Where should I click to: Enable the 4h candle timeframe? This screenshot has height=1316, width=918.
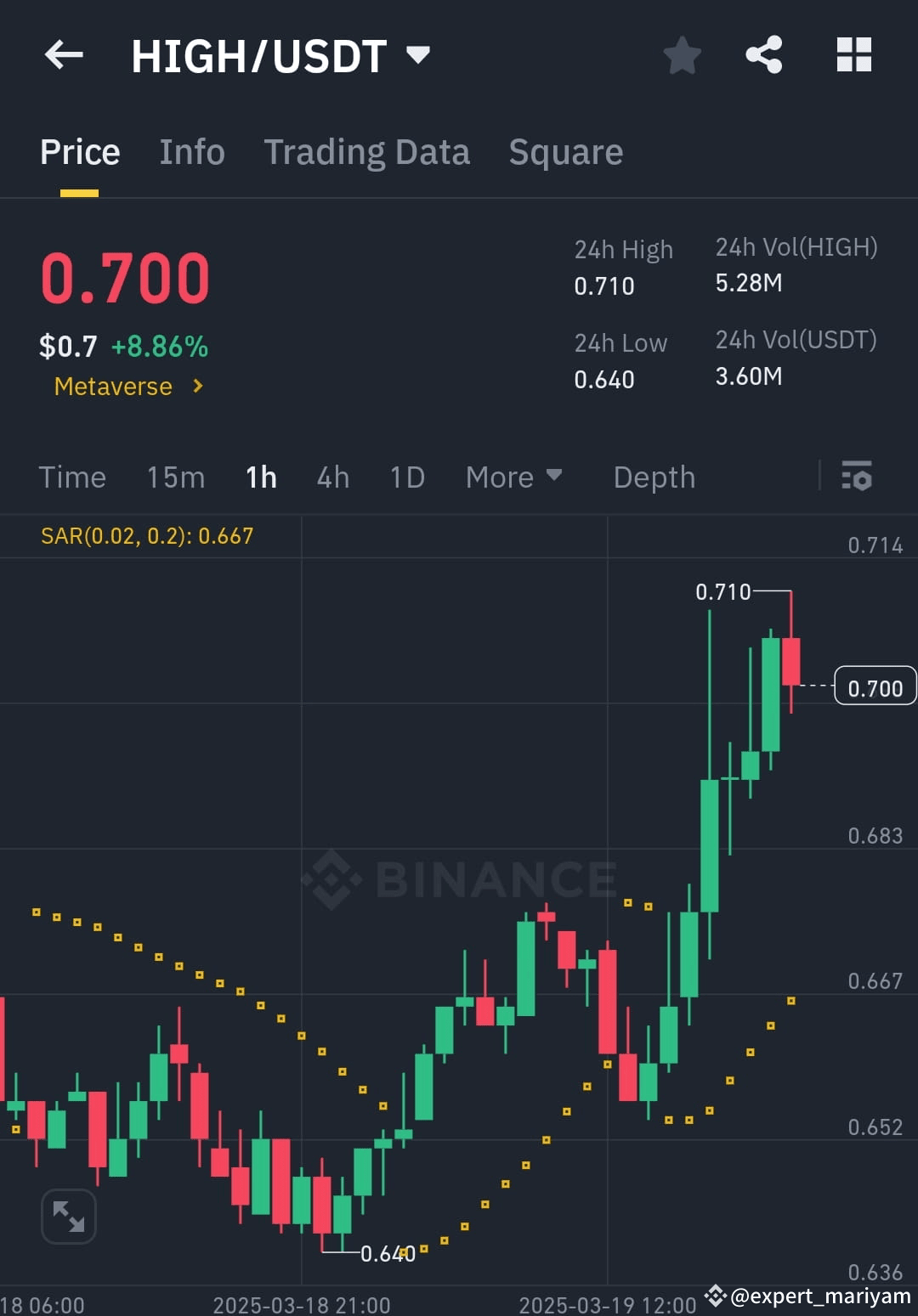tap(331, 477)
